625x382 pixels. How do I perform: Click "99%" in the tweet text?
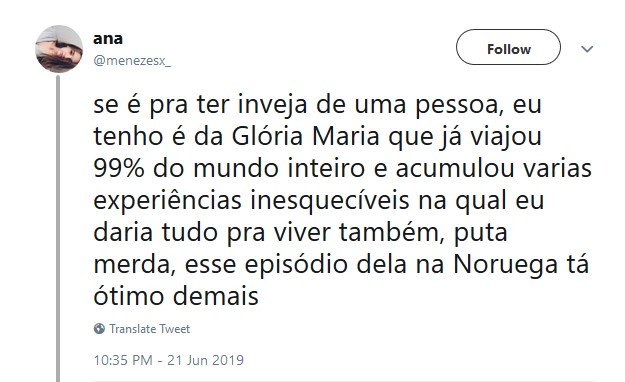(x=119, y=168)
